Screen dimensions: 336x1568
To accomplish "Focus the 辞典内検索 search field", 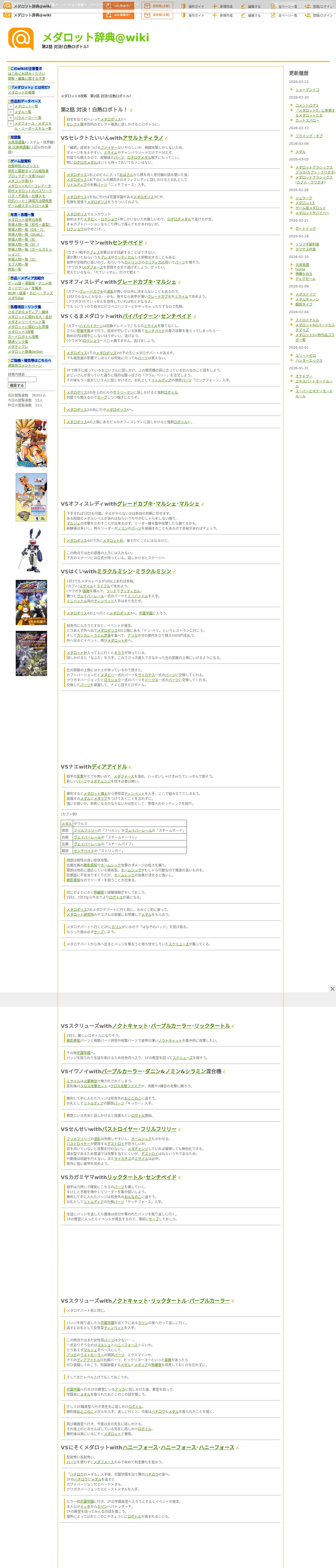I will (x=22, y=379).
